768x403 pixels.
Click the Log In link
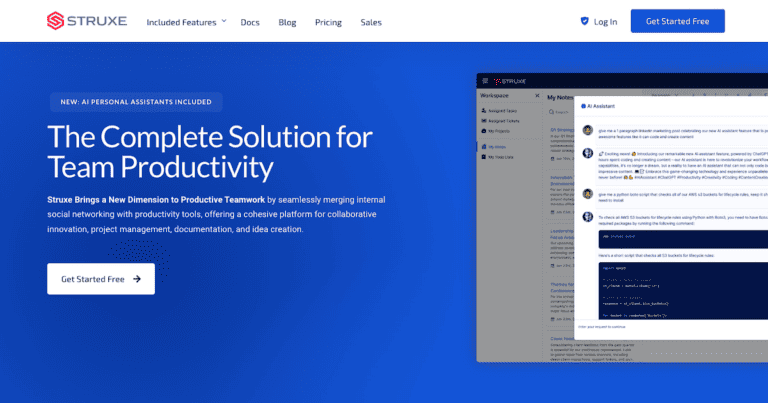pyautogui.click(x=605, y=22)
